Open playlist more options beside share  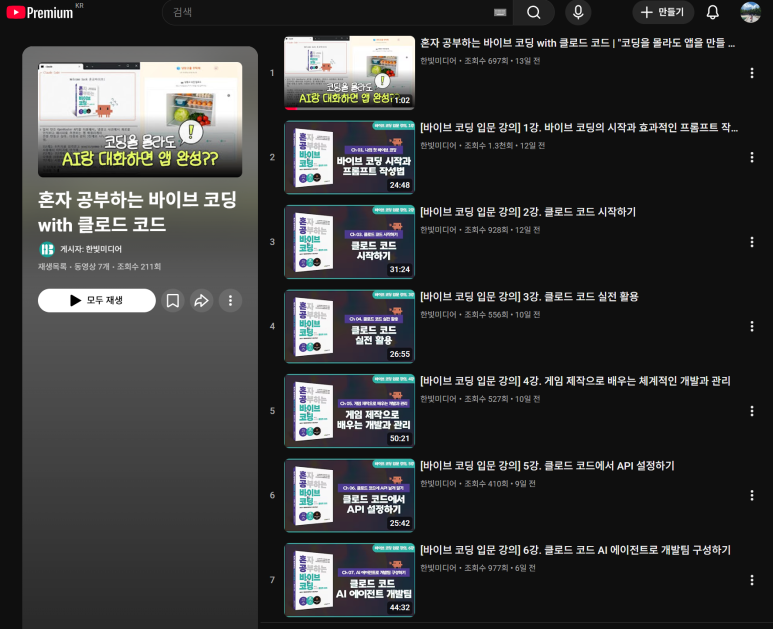click(230, 300)
